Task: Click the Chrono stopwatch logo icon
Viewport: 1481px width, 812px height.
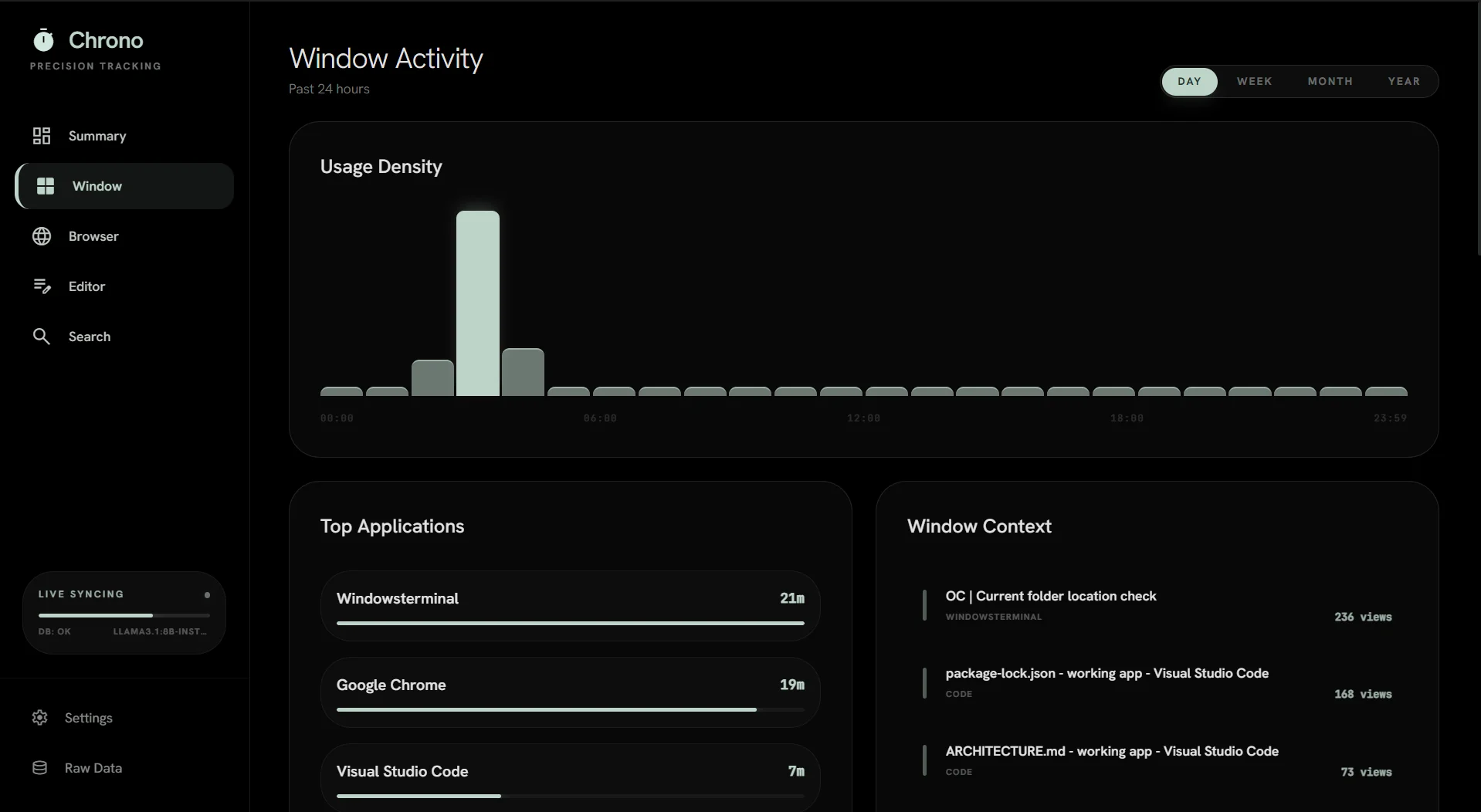Action: coord(43,39)
